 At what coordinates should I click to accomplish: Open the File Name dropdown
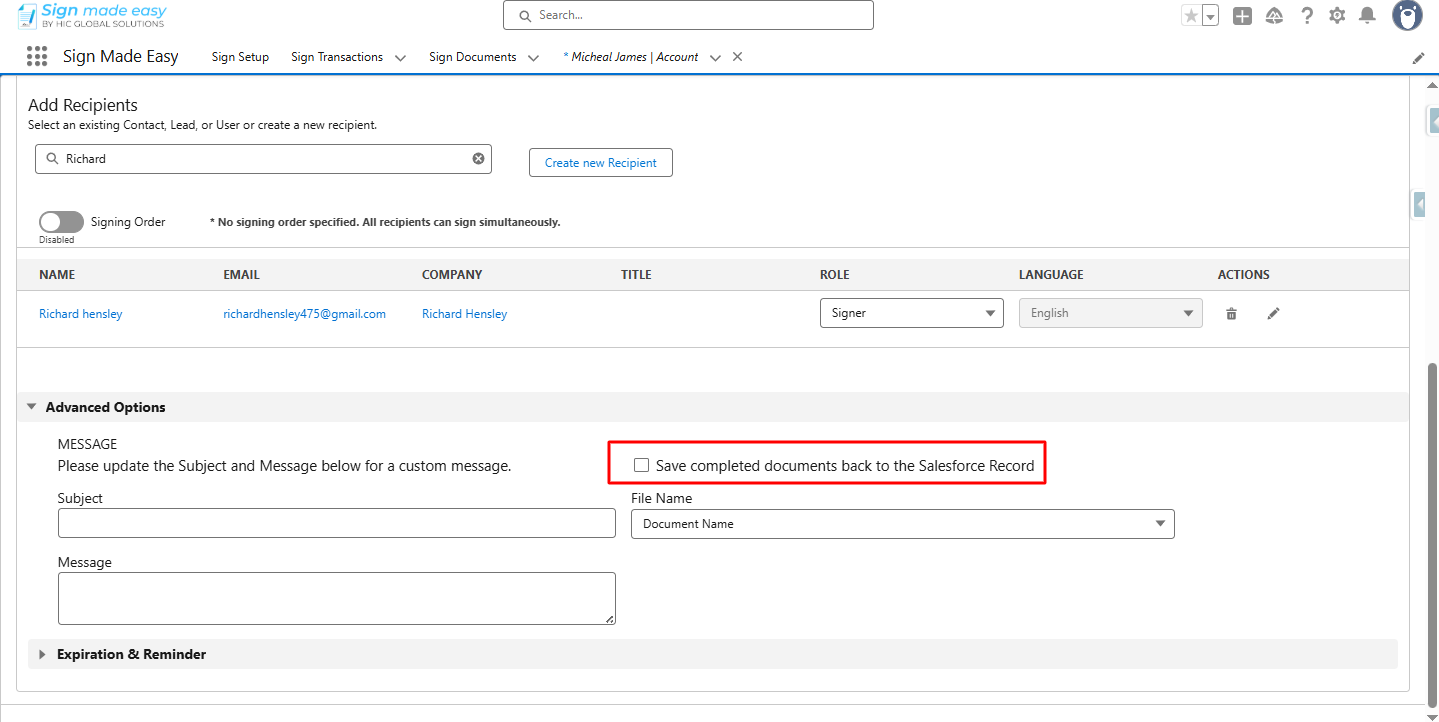(x=902, y=524)
